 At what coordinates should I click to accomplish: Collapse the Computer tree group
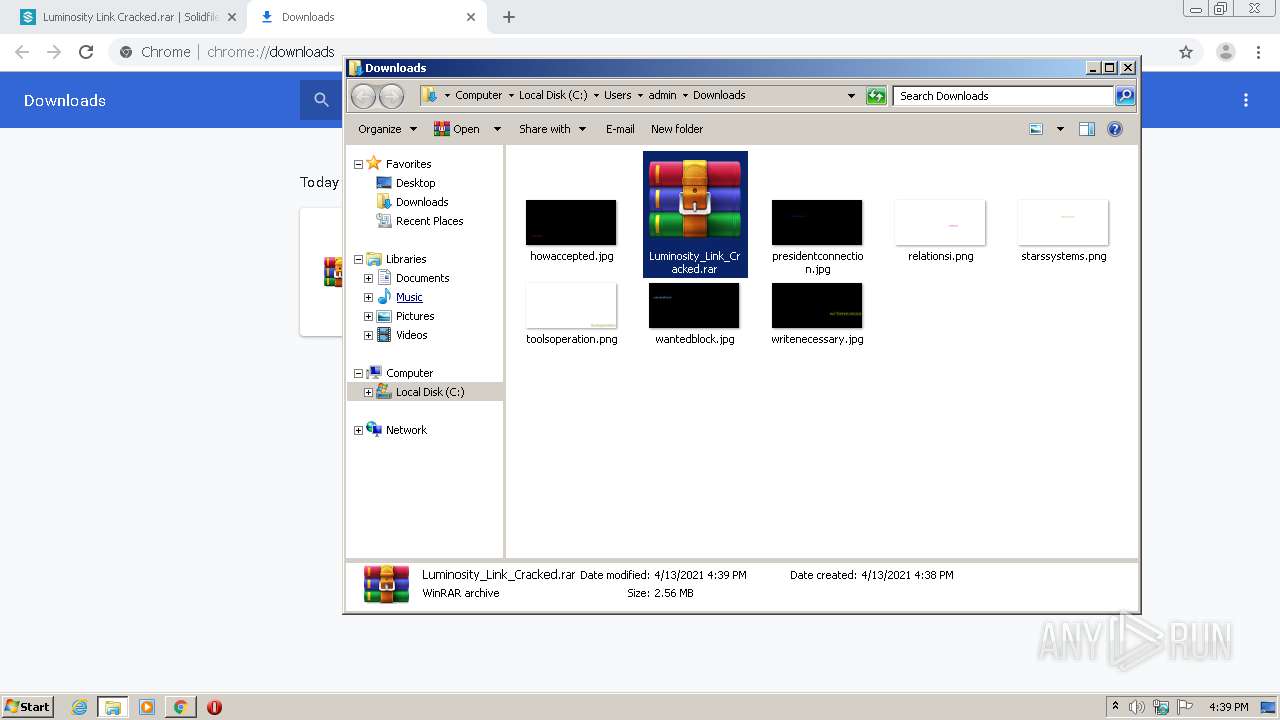click(358, 373)
